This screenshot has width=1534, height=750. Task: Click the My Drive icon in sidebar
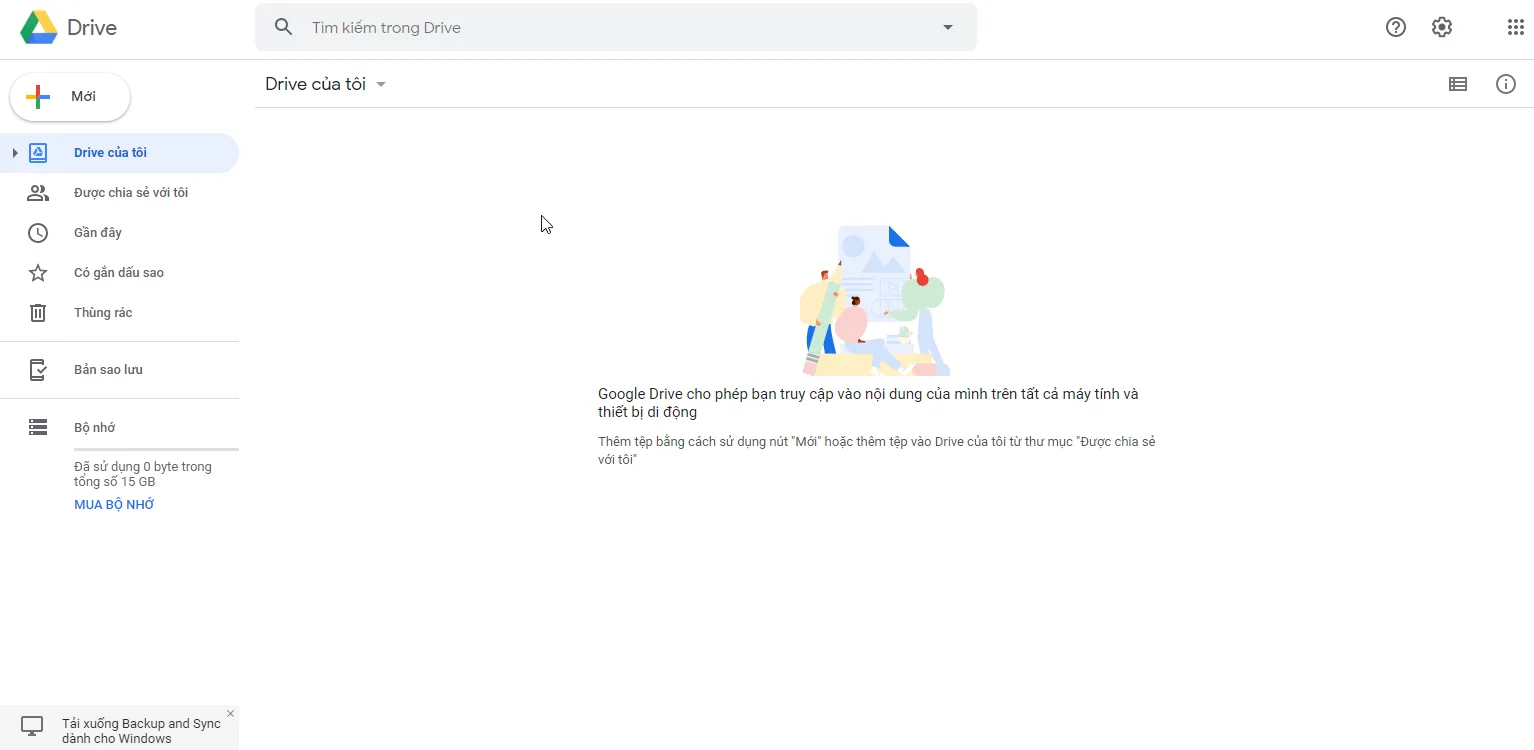[38, 153]
